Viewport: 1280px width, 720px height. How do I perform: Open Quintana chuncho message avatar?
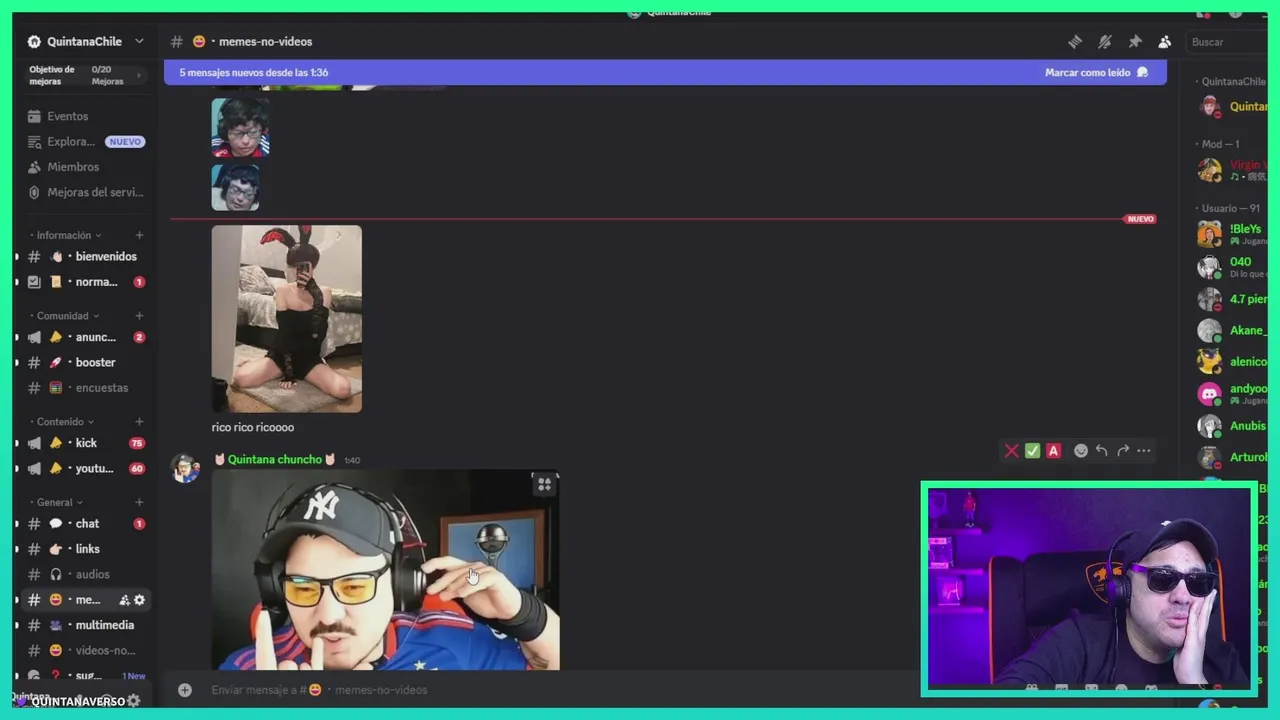[186, 468]
